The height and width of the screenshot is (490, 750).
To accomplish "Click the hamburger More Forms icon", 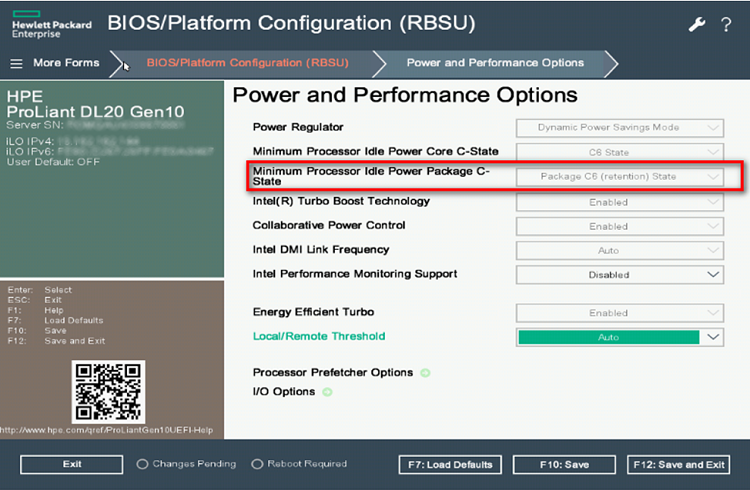I will tap(16, 63).
